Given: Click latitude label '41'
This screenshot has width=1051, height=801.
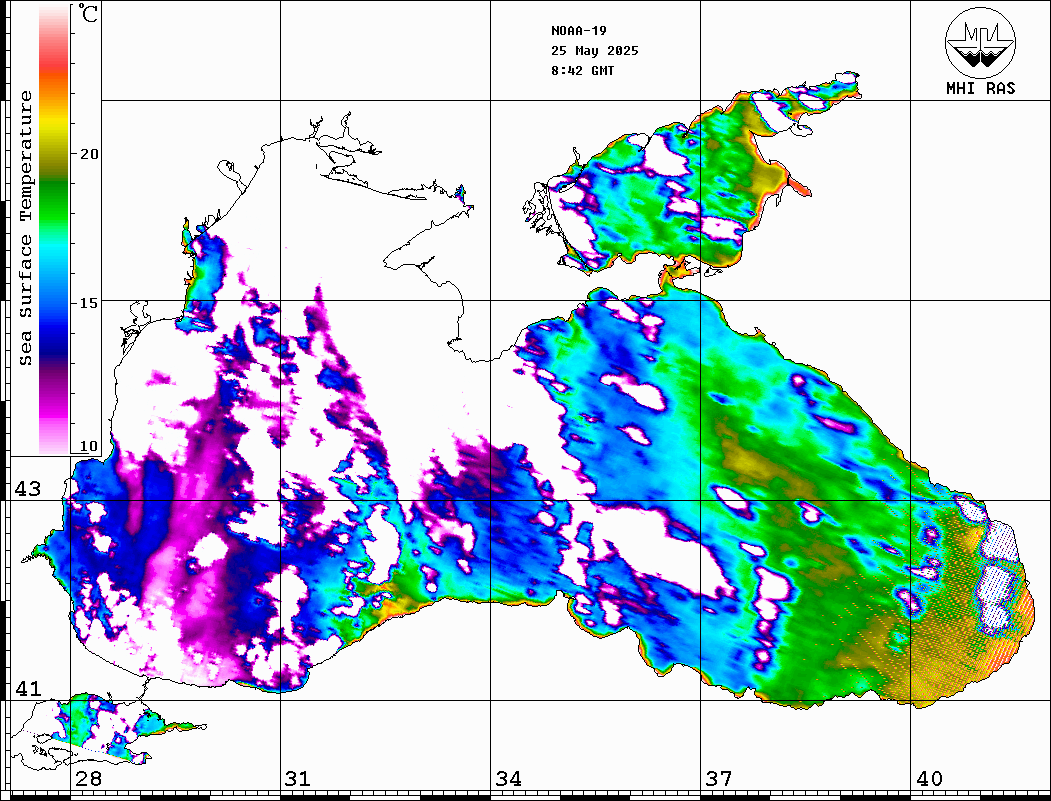Looking at the screenshot, I should pos(28,689).
